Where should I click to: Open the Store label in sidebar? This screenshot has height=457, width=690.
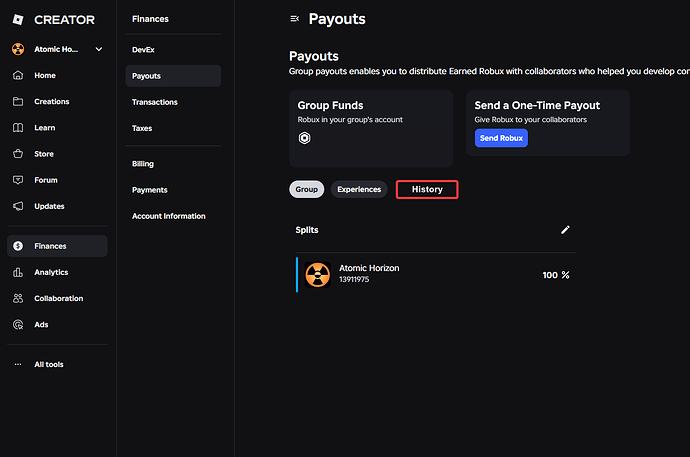44,154
